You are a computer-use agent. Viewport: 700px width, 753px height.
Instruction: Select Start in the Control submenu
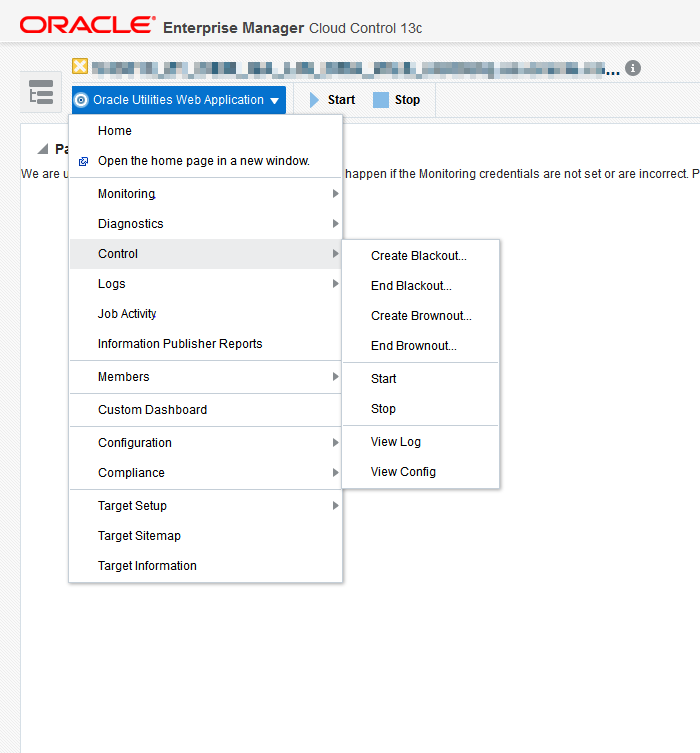point(421,379)
